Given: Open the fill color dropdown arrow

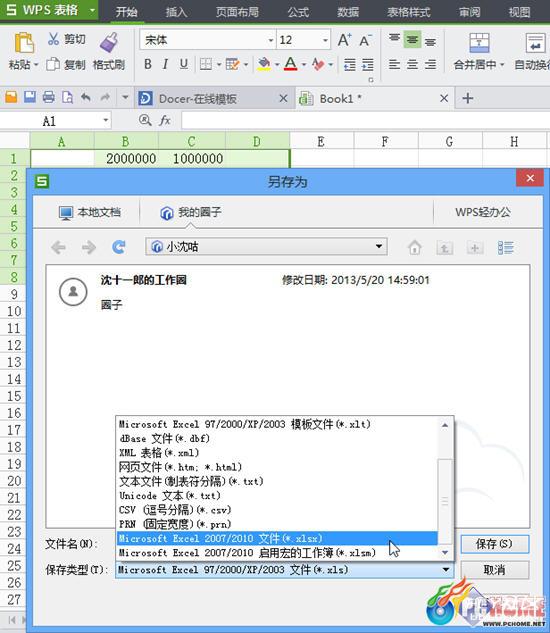Looking at the screenshot, I should 277,65.
